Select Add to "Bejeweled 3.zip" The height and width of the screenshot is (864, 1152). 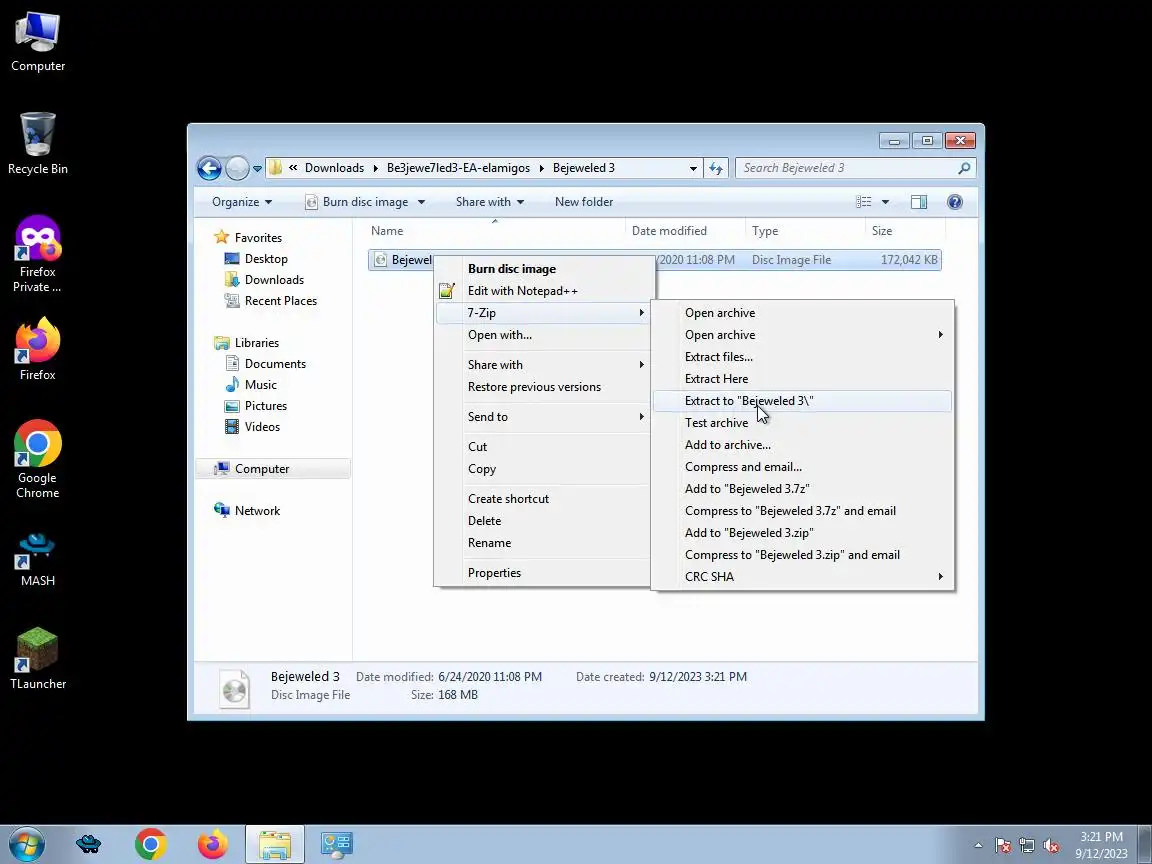click(802, 533)
